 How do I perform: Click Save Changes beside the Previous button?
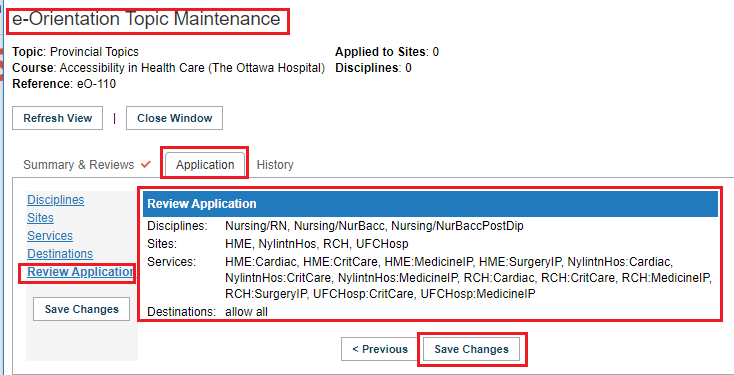[x=471, y=349]
